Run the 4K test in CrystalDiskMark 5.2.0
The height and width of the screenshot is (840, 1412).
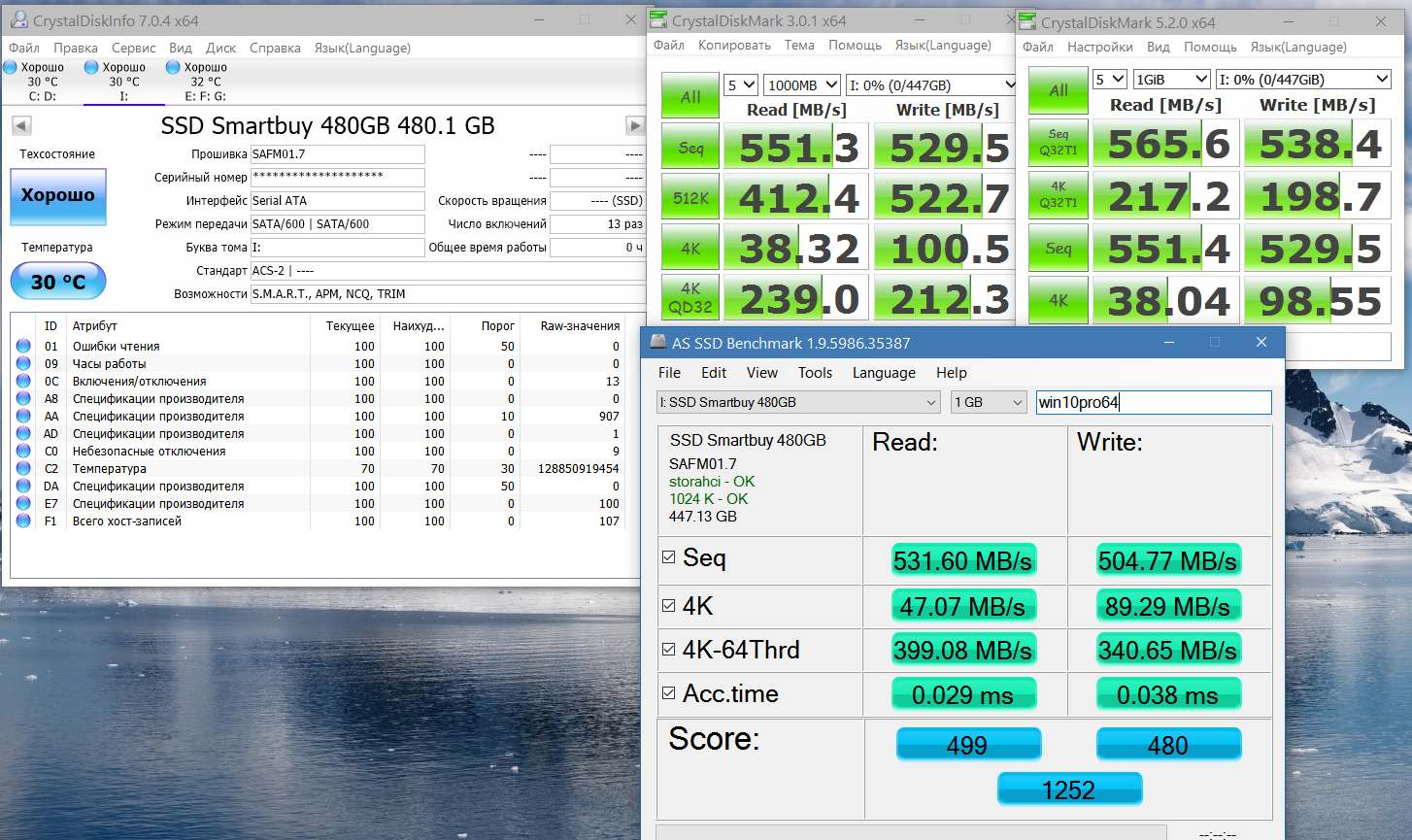pos(1059,300)
